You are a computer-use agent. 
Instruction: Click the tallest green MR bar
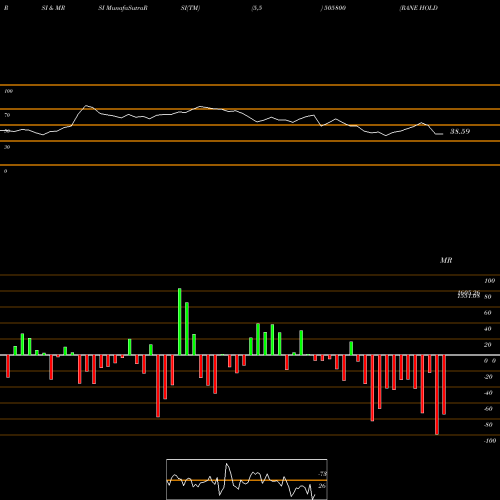coord(180,322)
